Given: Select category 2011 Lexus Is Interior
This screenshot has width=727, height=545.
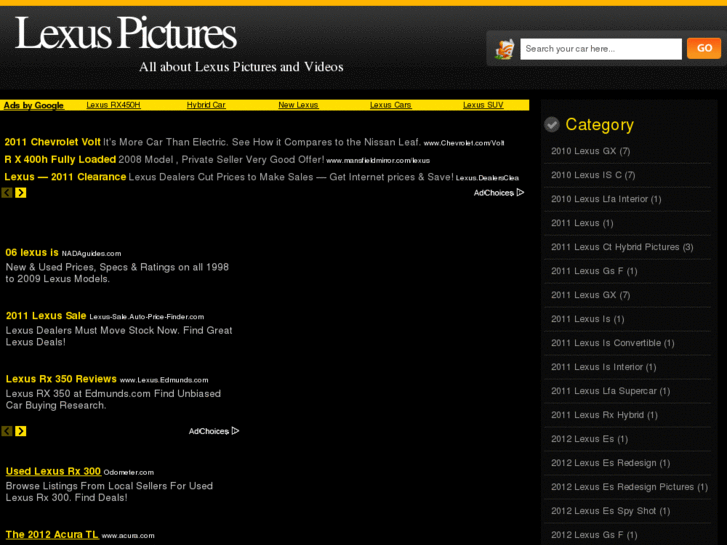Looking at the screenshot, I should 603,367.
